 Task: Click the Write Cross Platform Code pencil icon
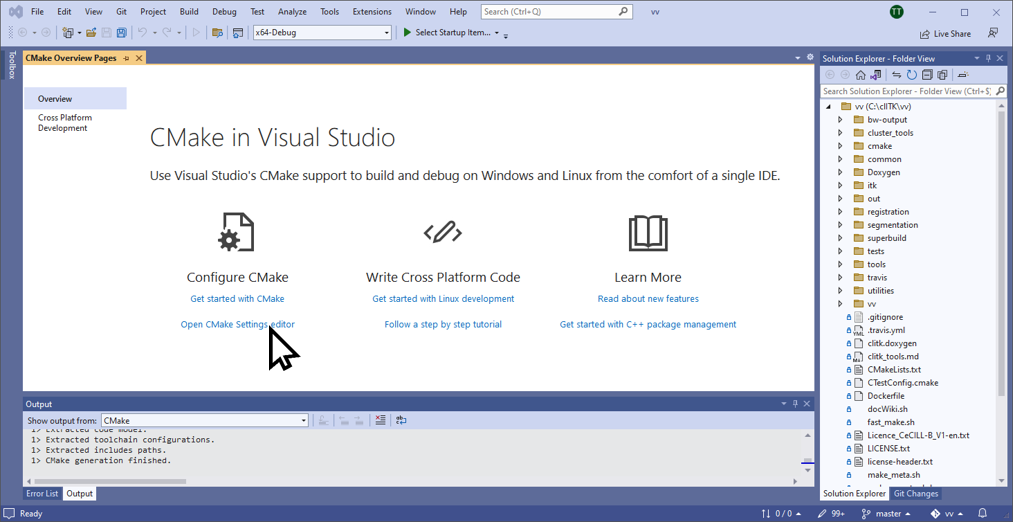(x=443, y=232)
